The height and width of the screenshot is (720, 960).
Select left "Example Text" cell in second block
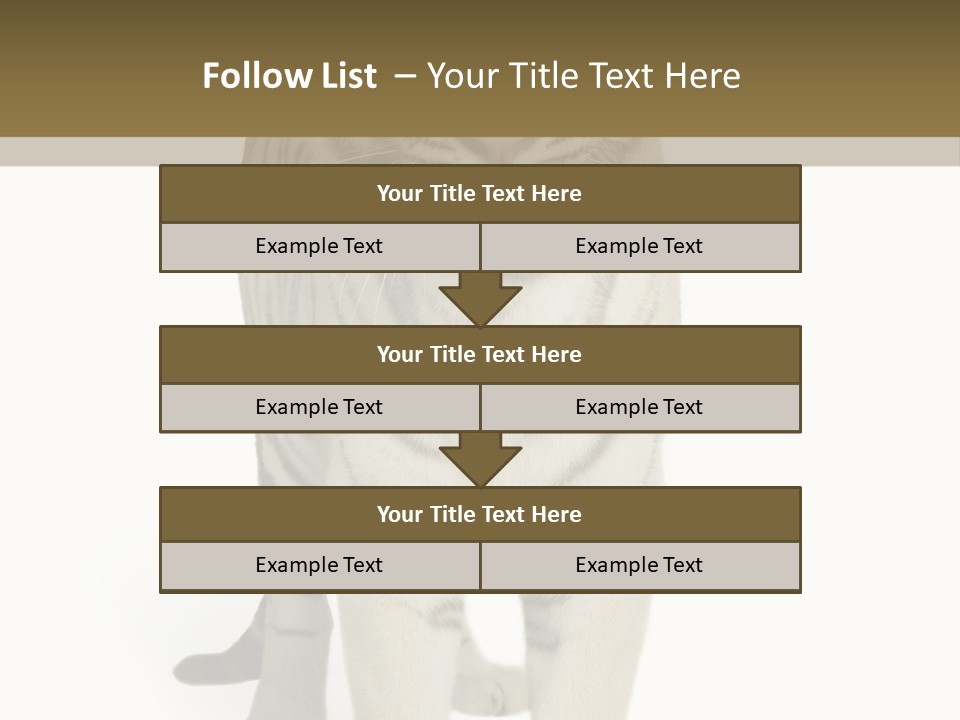[x=320, y=408]
